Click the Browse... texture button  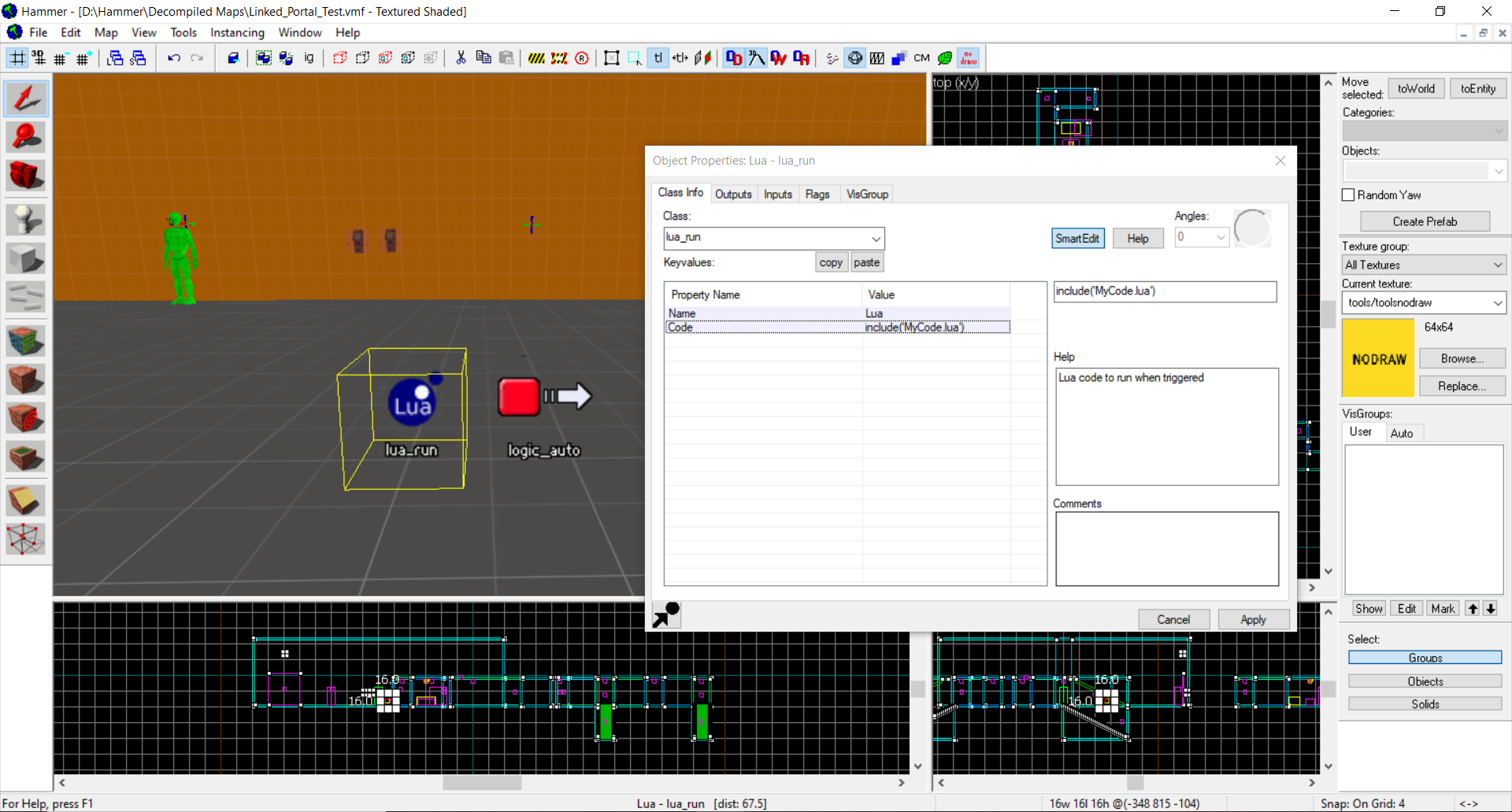1462,358
